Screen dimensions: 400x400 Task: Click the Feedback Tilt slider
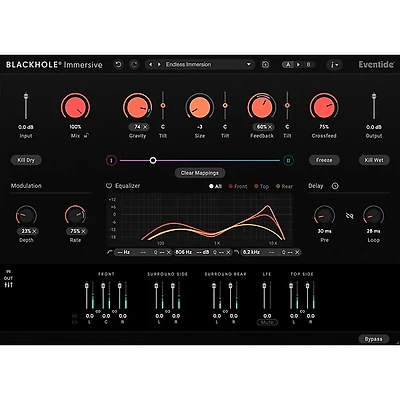[x=287, y=106]
